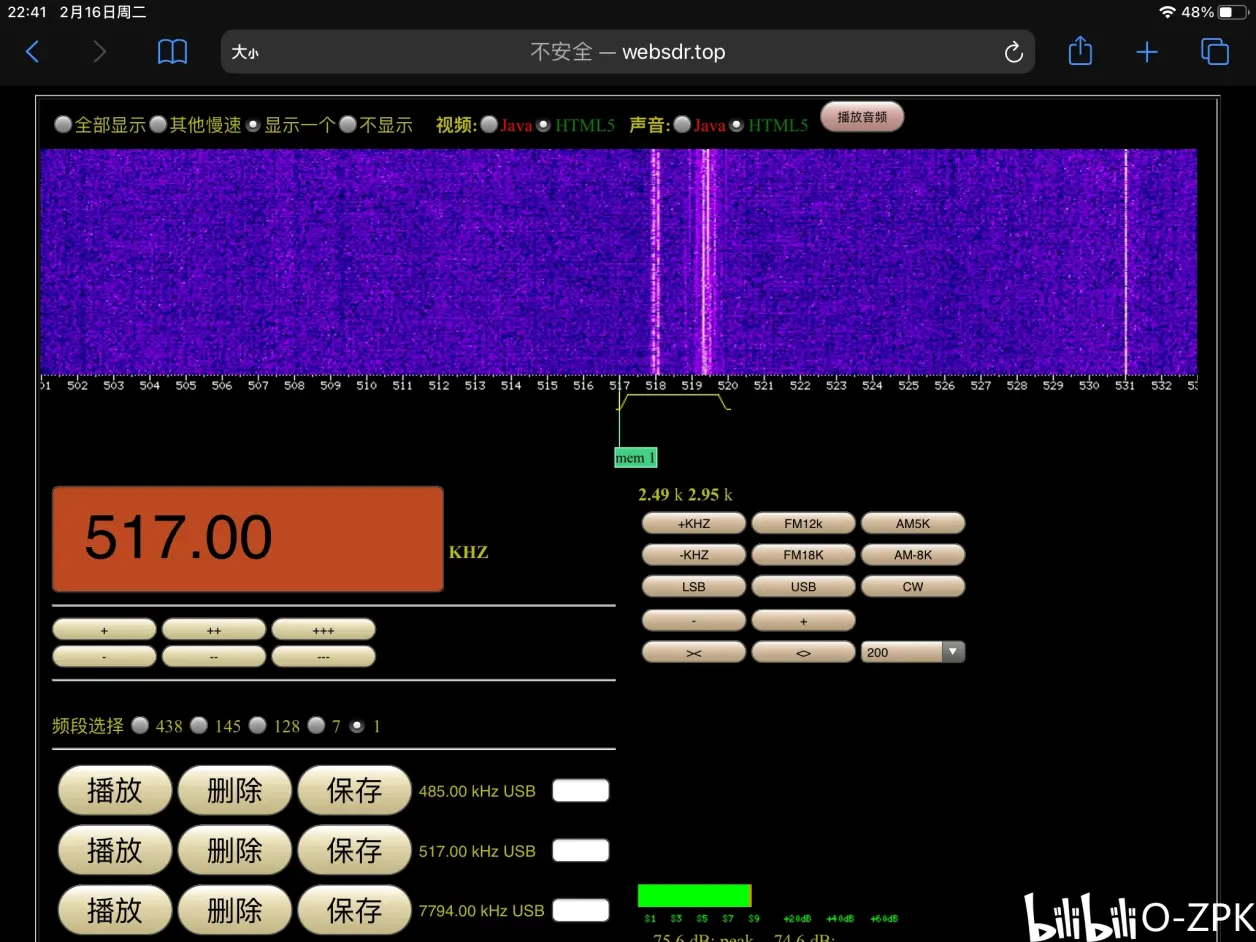Viewport: 1256px width, 942px height.
Task: Open a new Safari tab
Action: [1147, 52]
